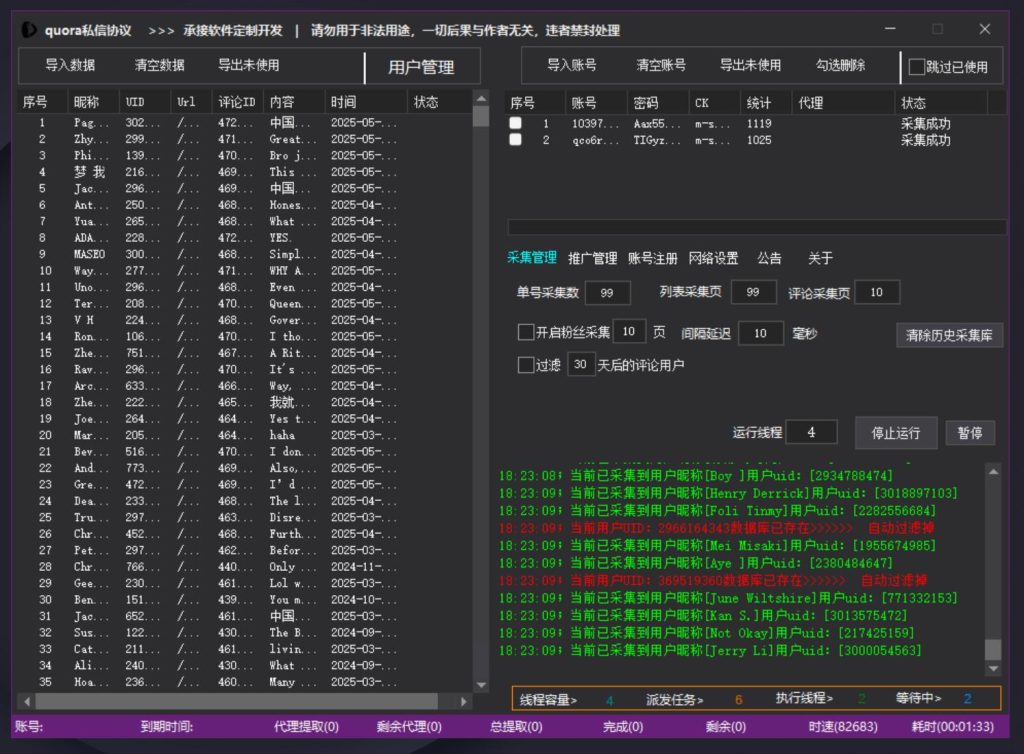Screen dimensions: 1024x754
Task: Open the 用户管理 panel
Action: pos(421,67)
